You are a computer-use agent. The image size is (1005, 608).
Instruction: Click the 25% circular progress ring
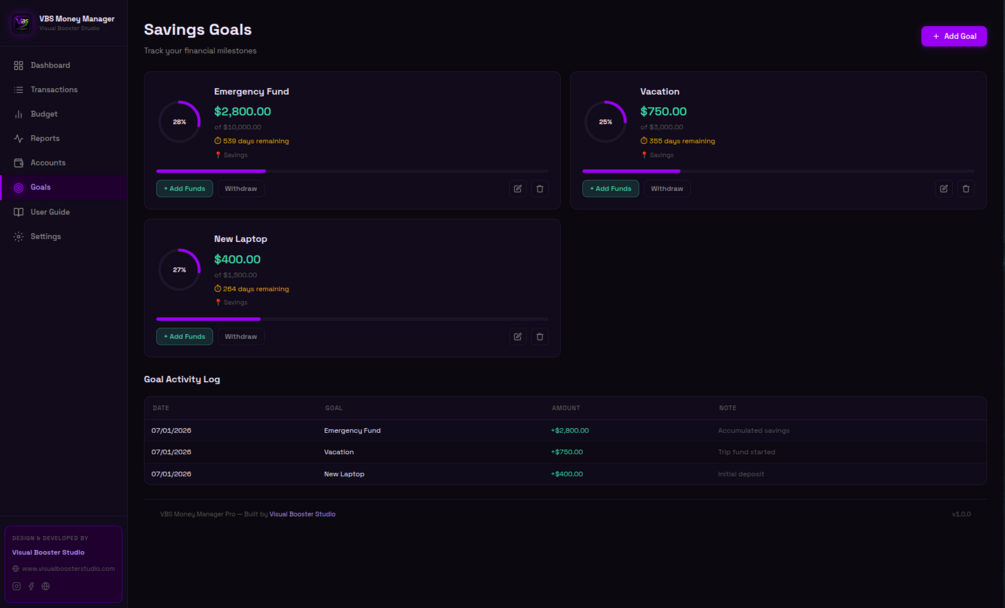tap(605, 122)
